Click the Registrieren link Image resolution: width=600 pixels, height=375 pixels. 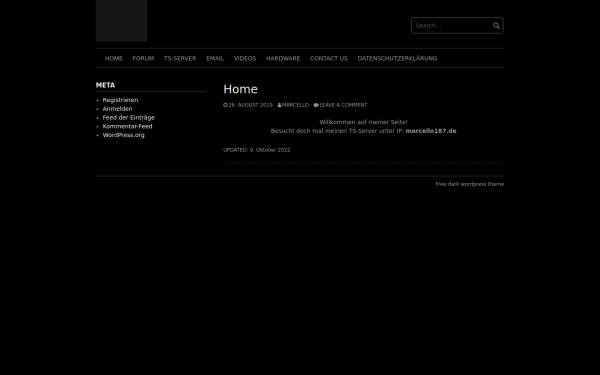click(x=120, y=100)
